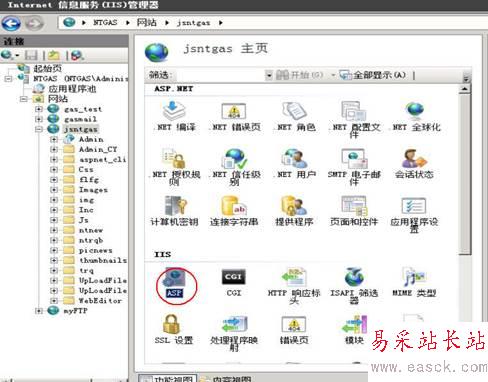Open the 筛选 filter dropdown arrow
Image resolution: width=488 pixels, height=382 pixels.
click(269, 76)
